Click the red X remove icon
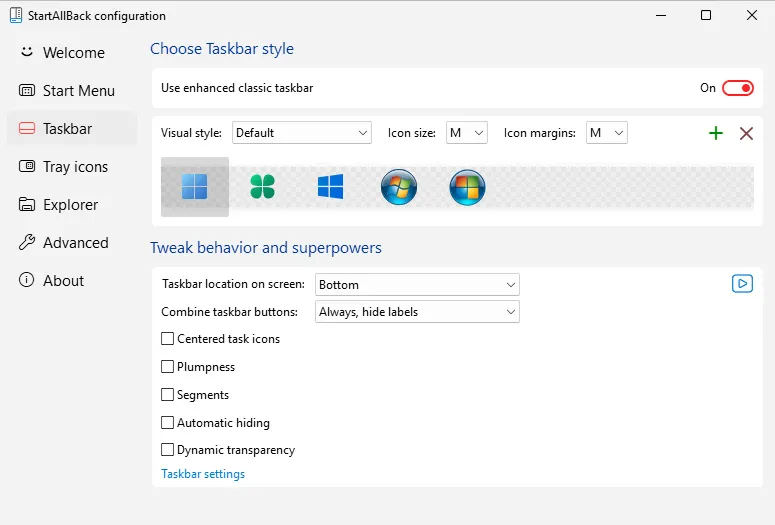 (746, 133)
